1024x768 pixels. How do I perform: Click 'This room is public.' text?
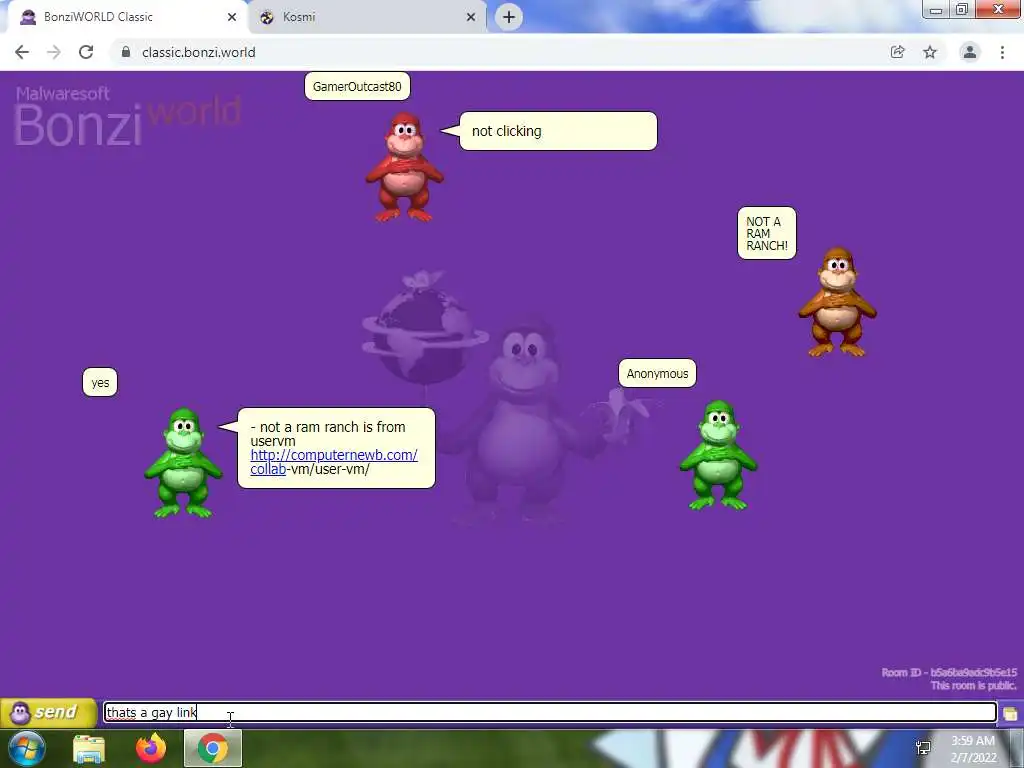(973, 685)
